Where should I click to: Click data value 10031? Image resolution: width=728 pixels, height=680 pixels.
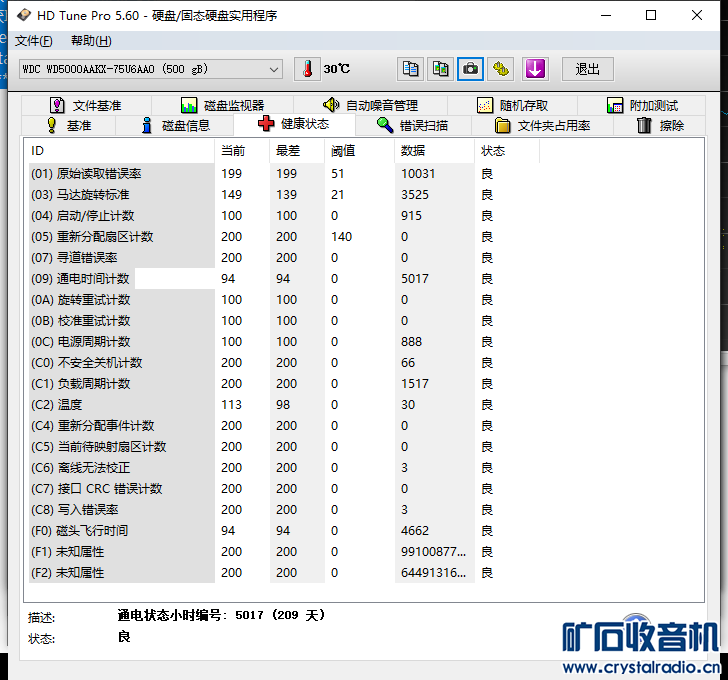418,174
